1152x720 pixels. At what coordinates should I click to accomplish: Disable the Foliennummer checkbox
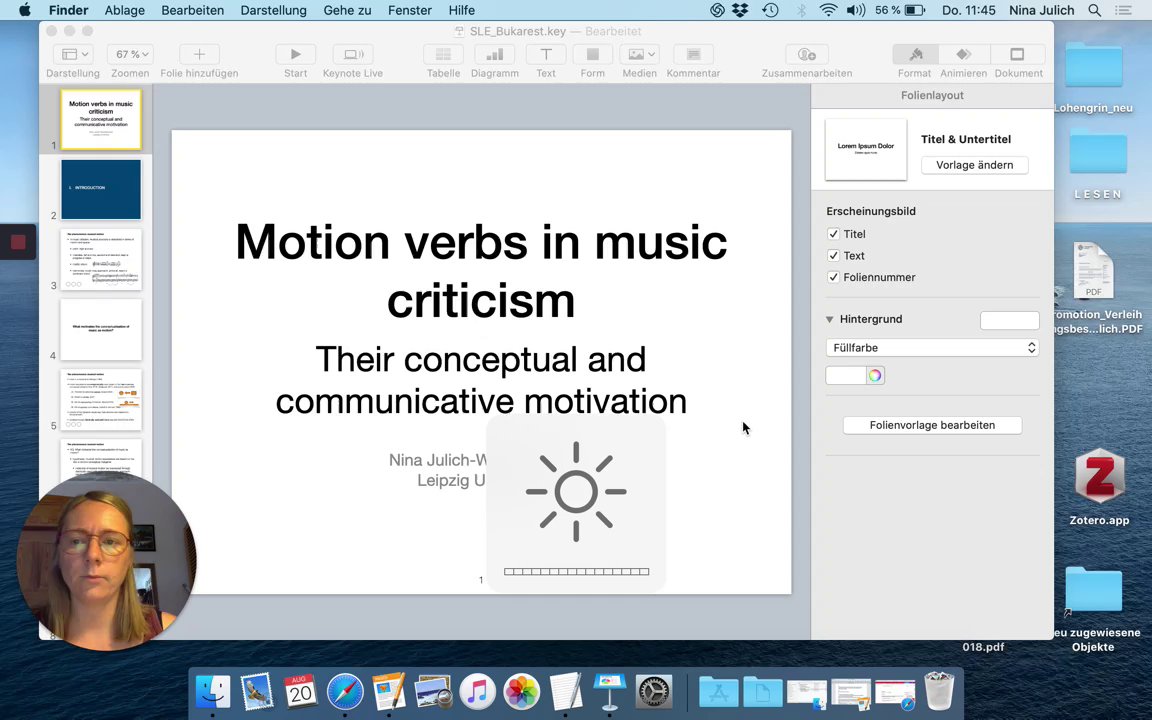833,277
